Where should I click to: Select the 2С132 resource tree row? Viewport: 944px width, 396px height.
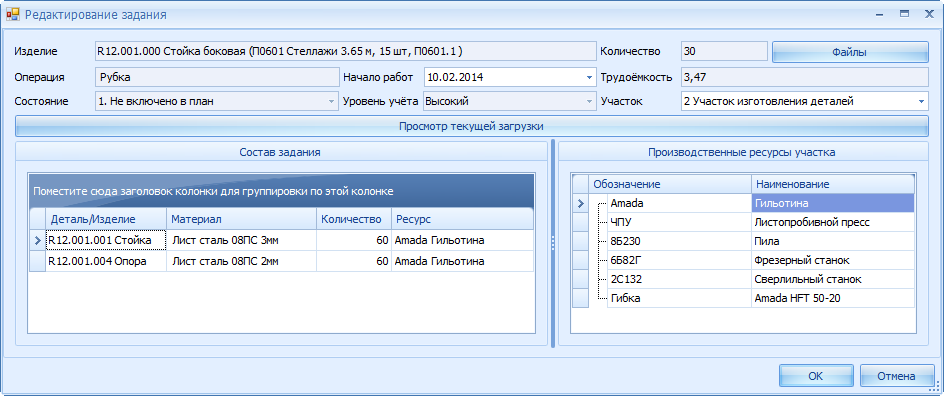pyautogui.click(x=679, y=279)
